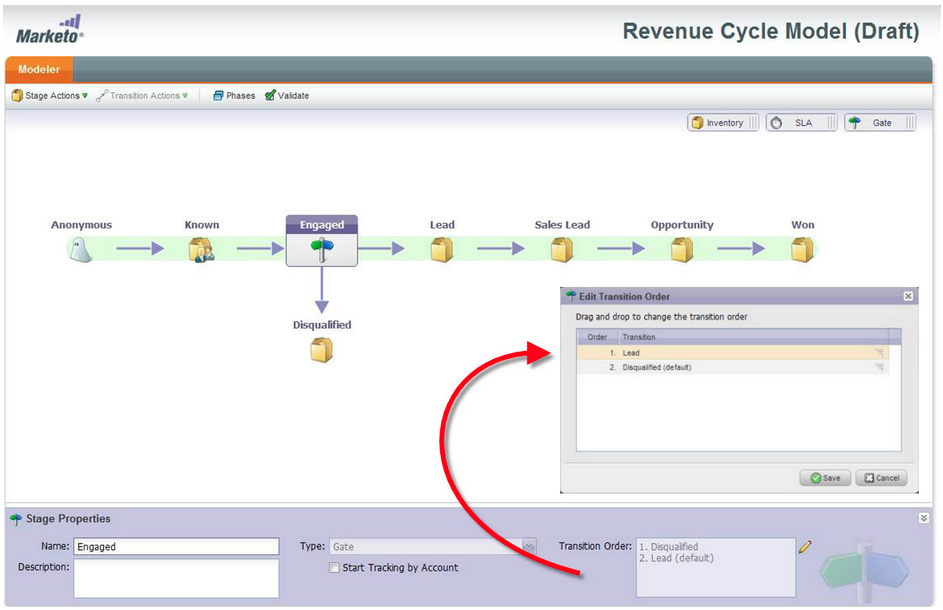
Task: Click the Name input field containing Engaged
Action: click(176, 546)
